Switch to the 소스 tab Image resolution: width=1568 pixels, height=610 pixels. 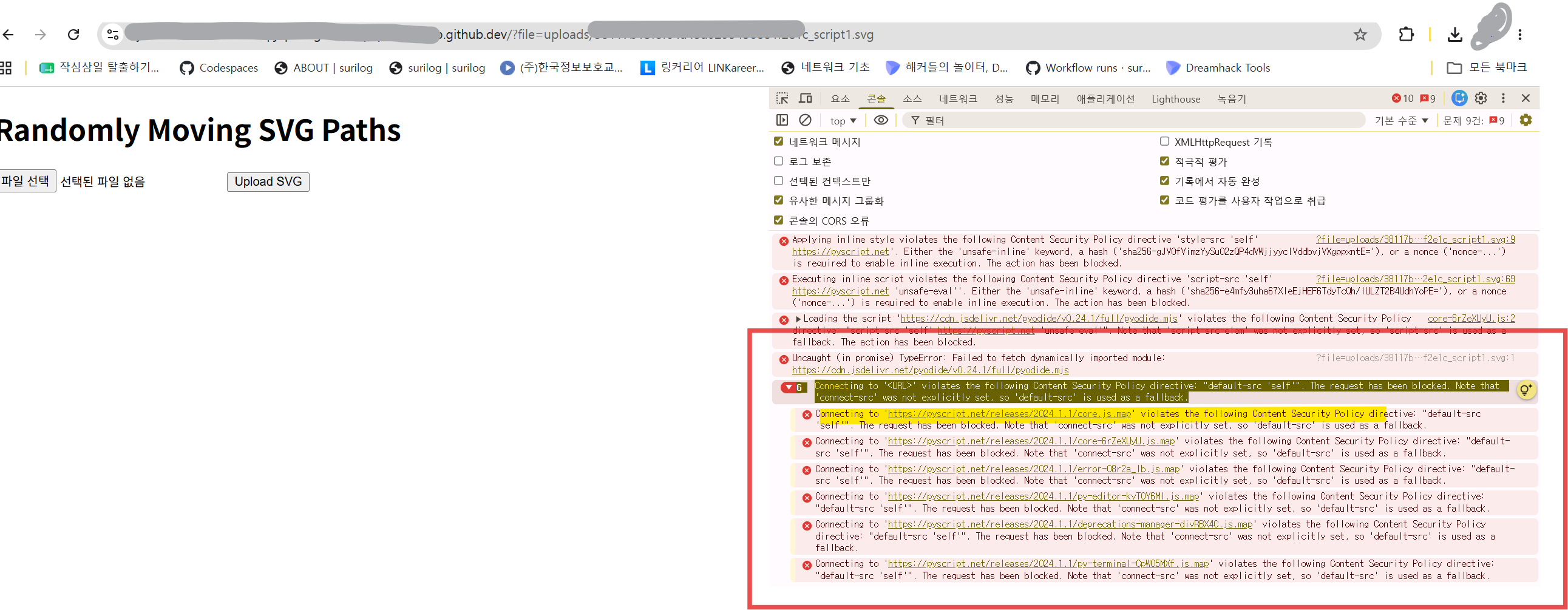(912, 98)
